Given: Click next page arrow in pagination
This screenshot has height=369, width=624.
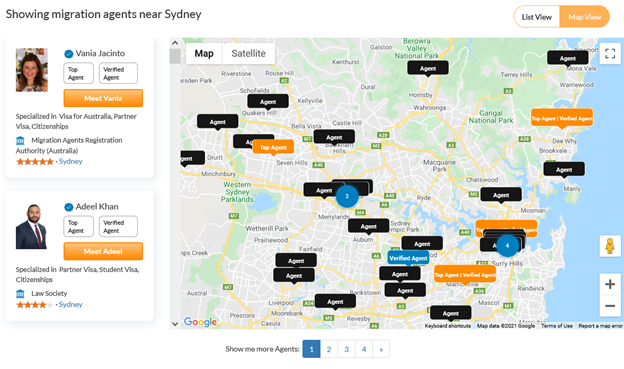Looking at the screenshot, I should point(381,349).
